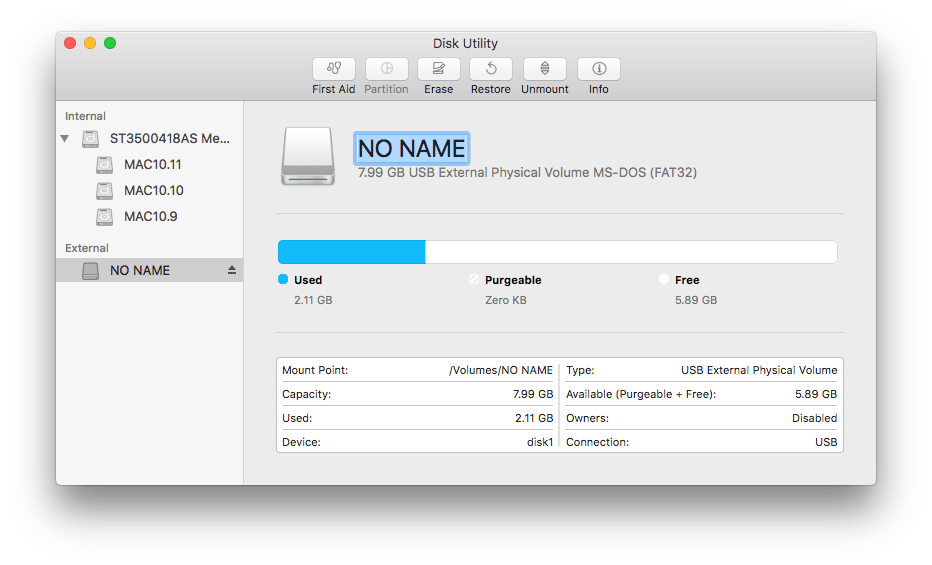The image size is (932, 565).
Task: Click the First Aid toolbar icon
Action: (333, 69)
